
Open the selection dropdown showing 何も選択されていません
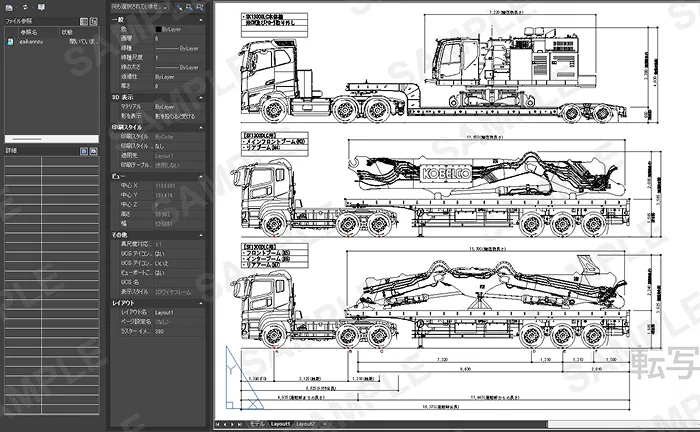(140, 8)
